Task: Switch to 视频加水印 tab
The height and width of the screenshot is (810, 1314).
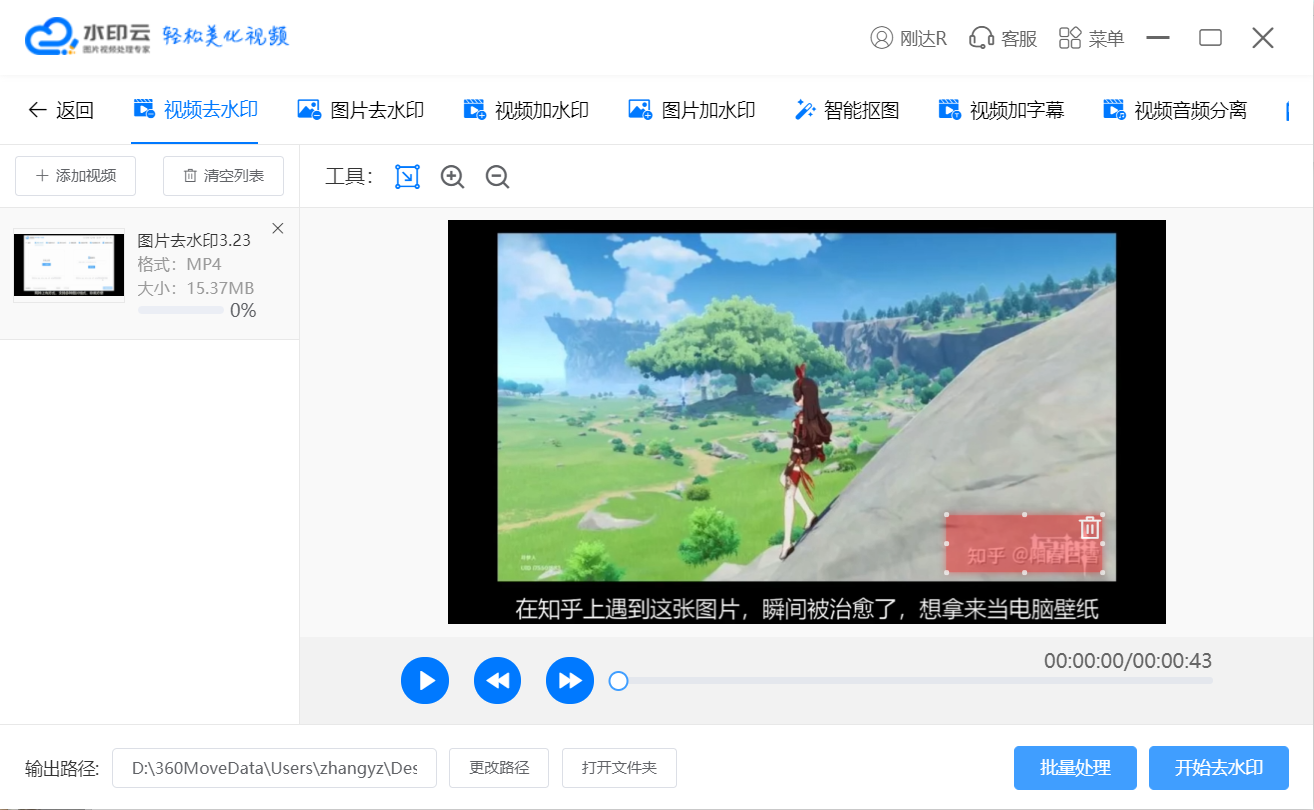Action: [526, 110]
